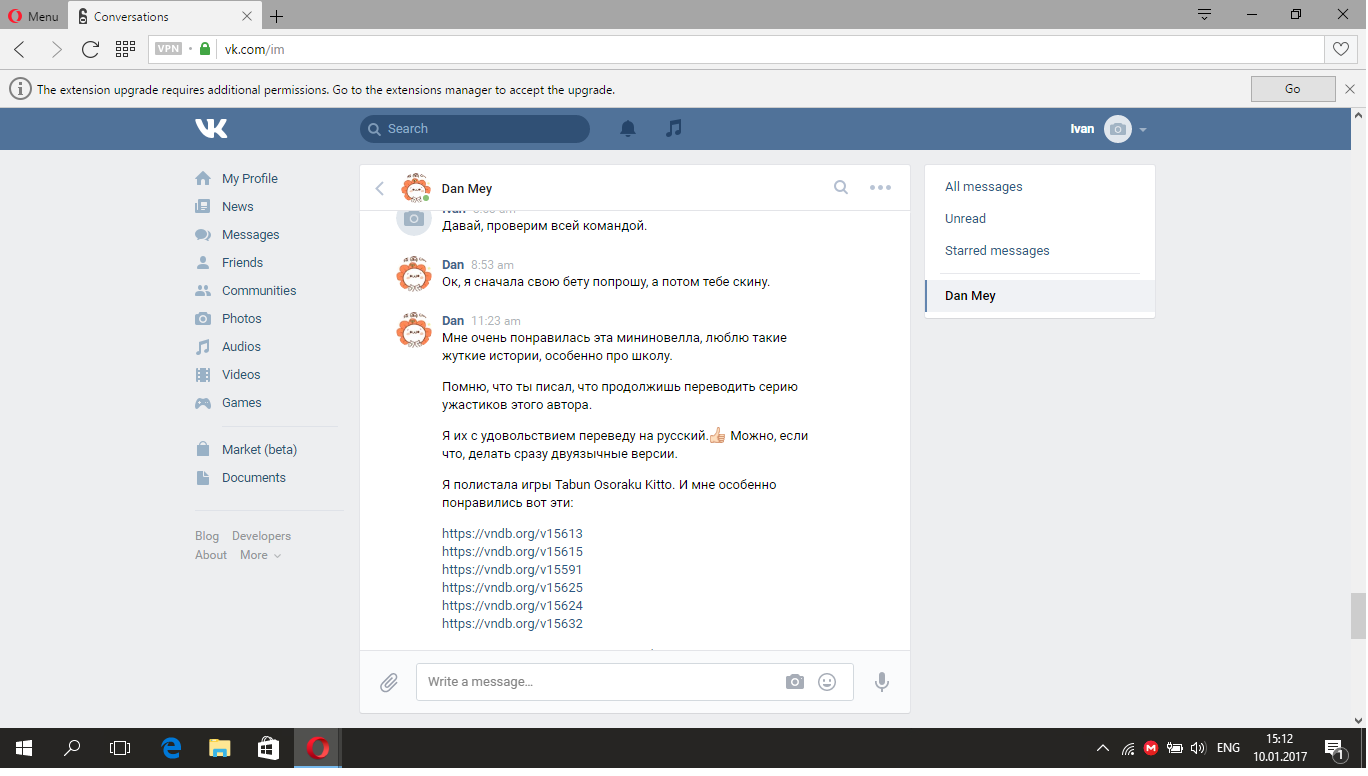1368x776 pixels.
Task: Open the emoji smiley picker
Action: [x=827, y=682]
